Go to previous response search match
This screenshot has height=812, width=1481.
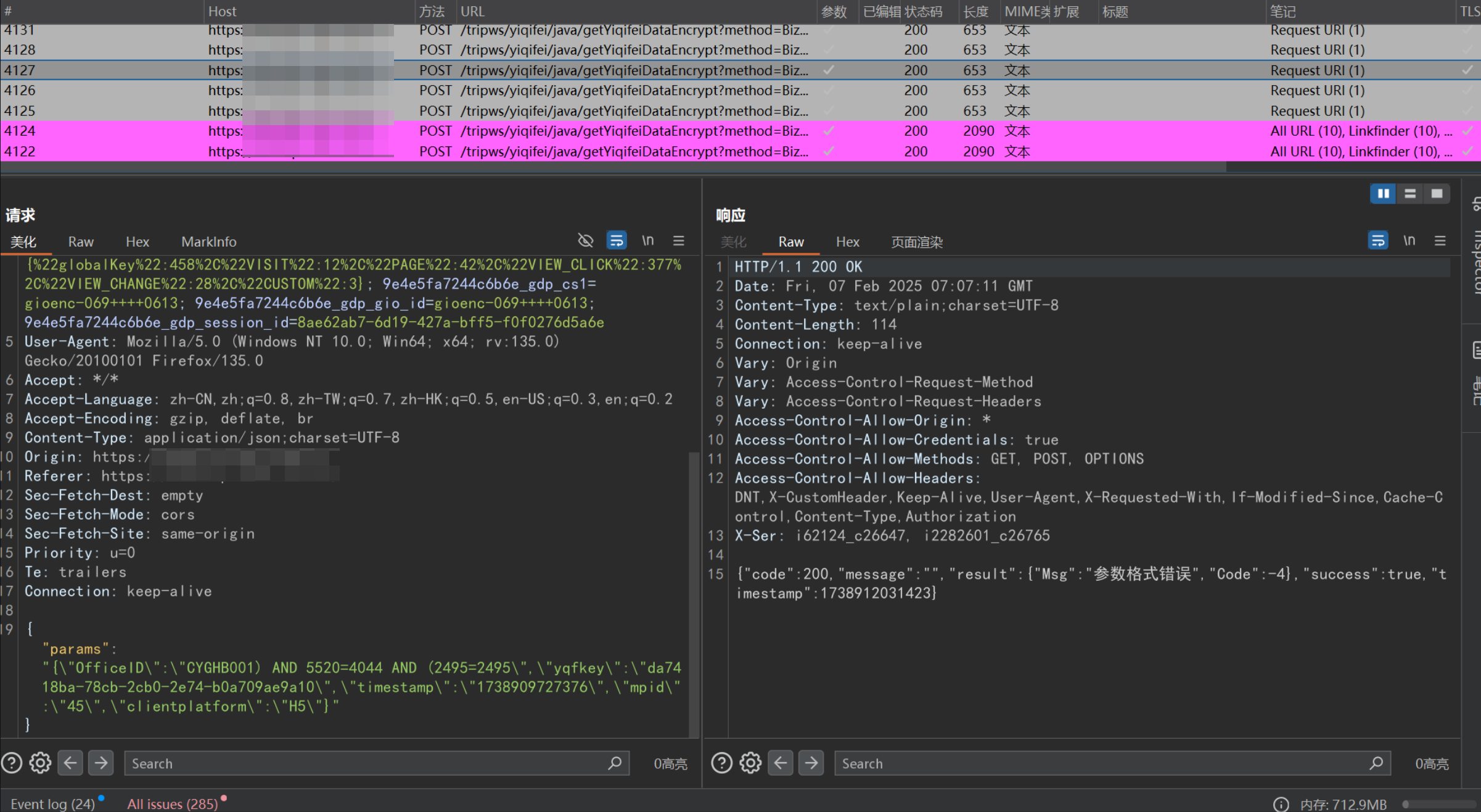pyautogui.click(x=781, y=763)
